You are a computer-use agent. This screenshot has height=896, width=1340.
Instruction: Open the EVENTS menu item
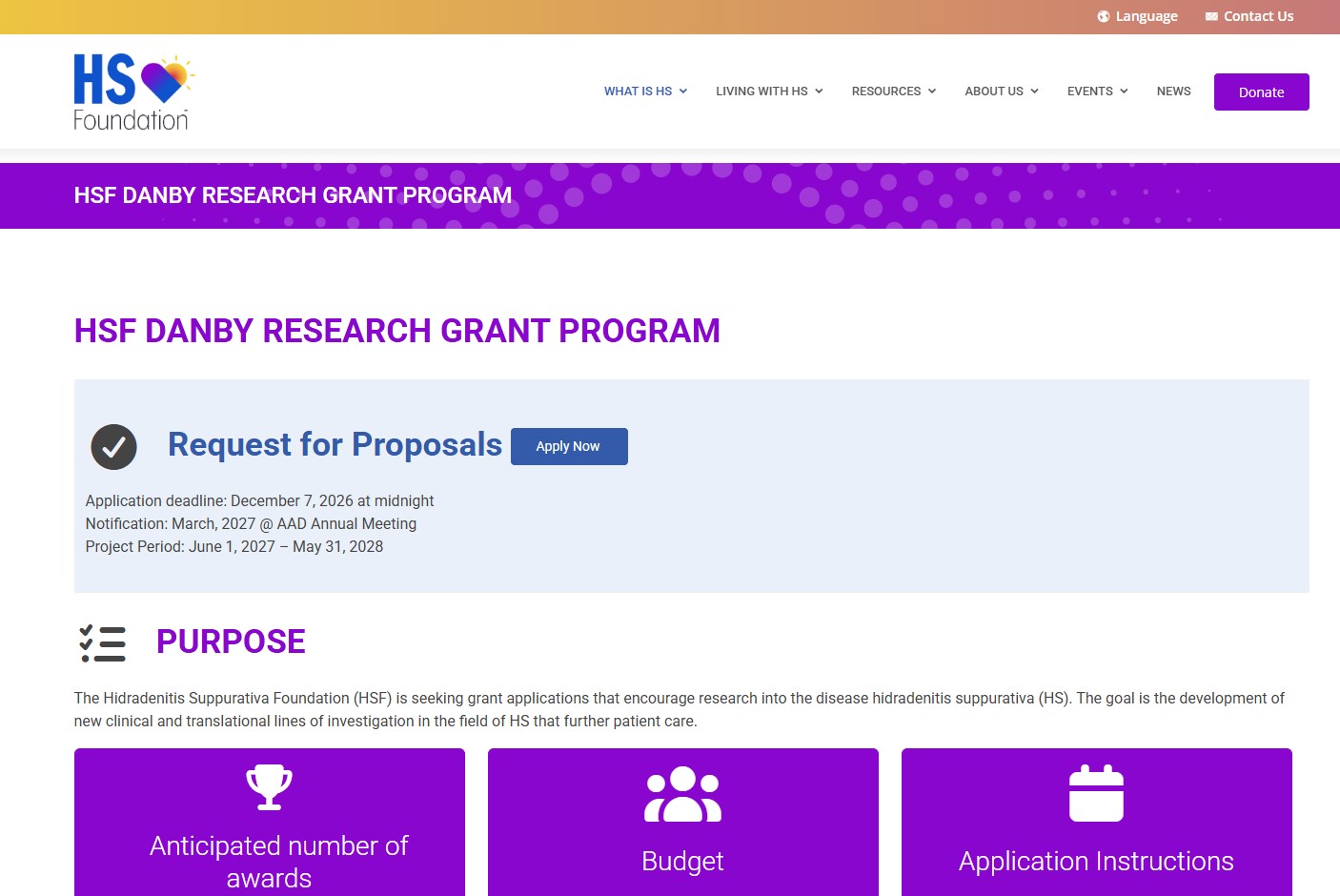click(1090, 92)
